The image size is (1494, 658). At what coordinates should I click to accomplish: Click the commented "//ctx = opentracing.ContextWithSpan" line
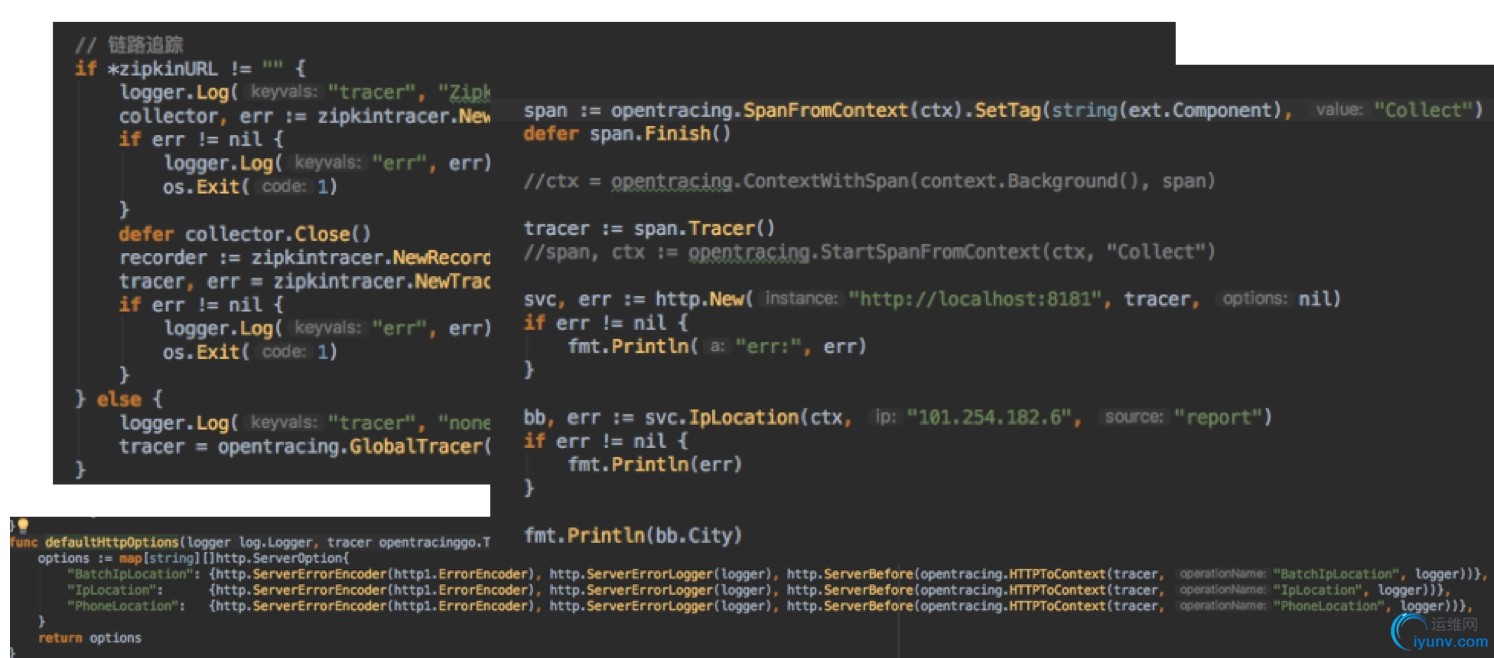click(869, 181)
